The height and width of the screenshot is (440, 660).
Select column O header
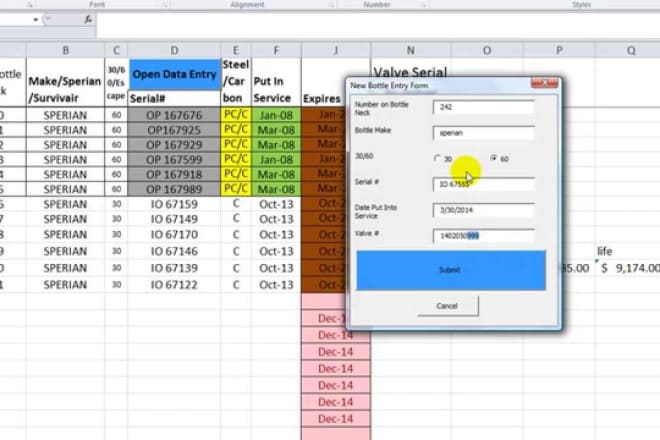(487, 51)
